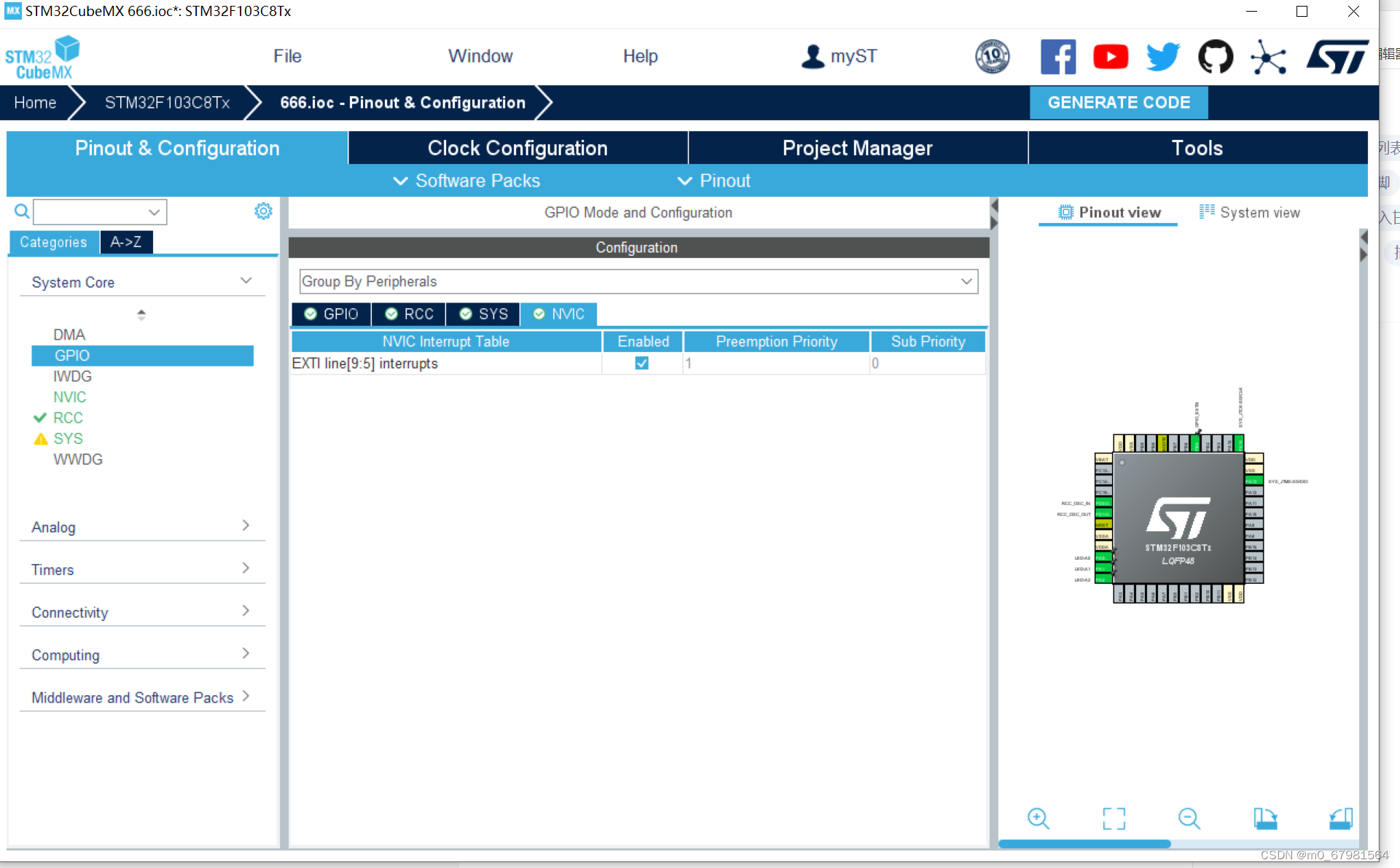This screenshot has height=868, width=1400.
Task: Select the RCC configuration tab
Action: 409,314
